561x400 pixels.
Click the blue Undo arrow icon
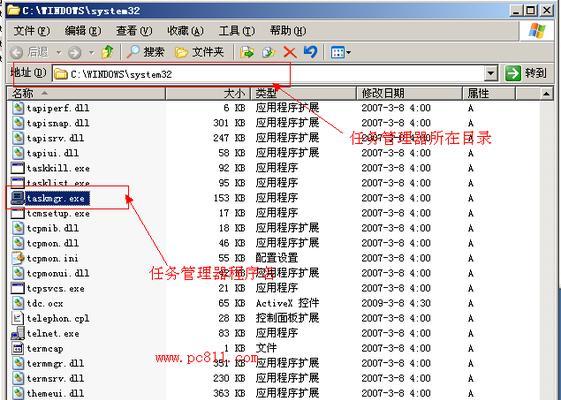pyautogui.click(x=310, y=52)
